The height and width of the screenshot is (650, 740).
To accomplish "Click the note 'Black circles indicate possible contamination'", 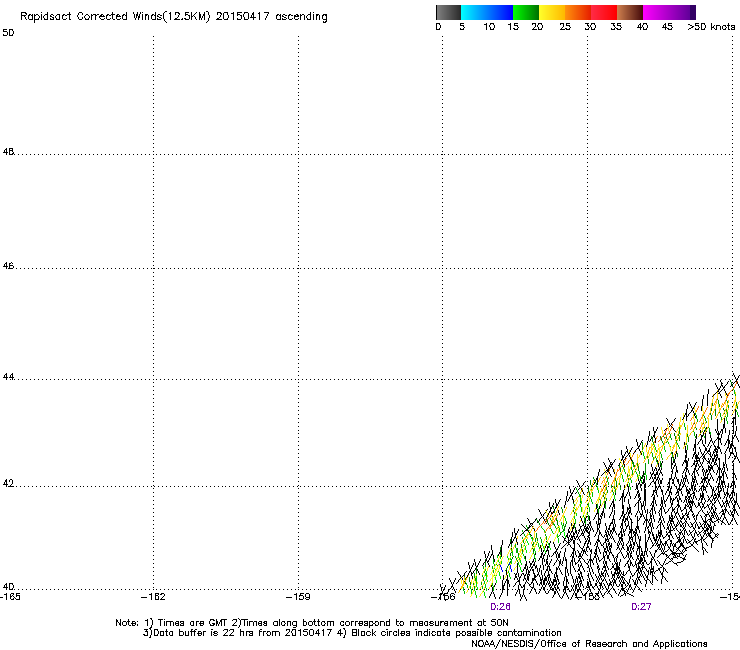I will tap(456, 633).
